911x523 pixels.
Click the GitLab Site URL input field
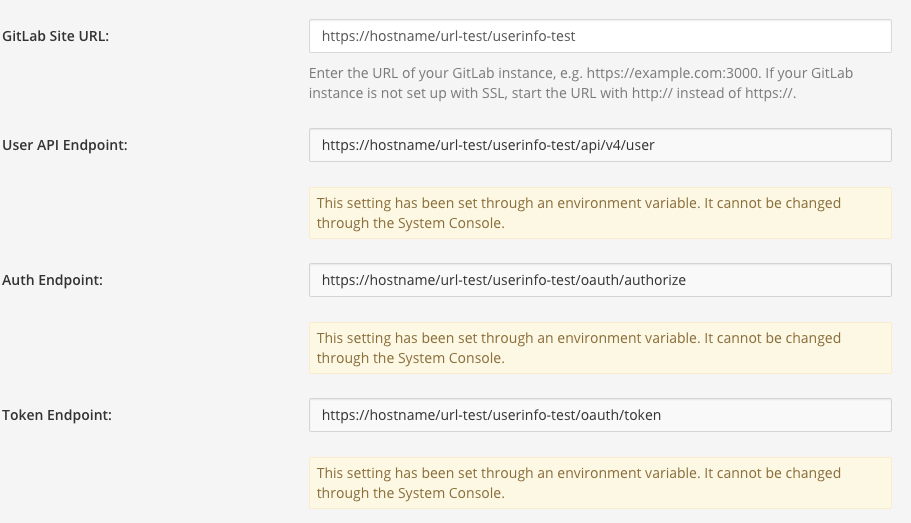[x=600, y=36]
